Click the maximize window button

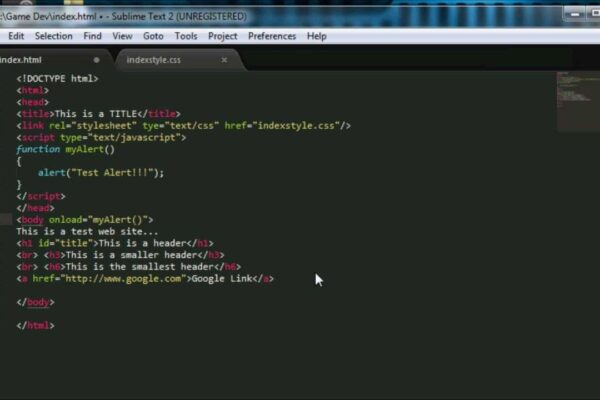[594, 14]
